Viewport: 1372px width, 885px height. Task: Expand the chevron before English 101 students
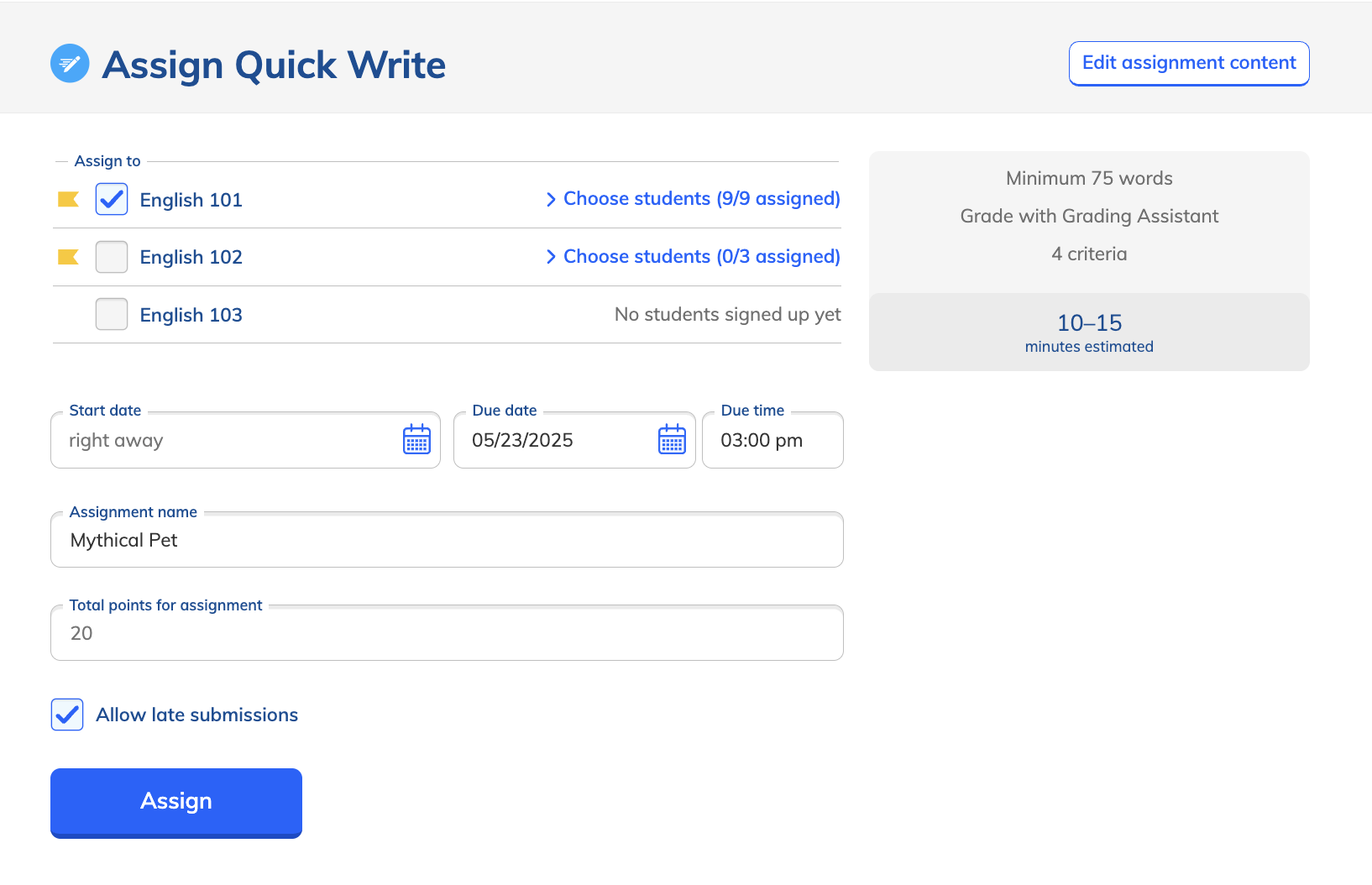point(551,199)
